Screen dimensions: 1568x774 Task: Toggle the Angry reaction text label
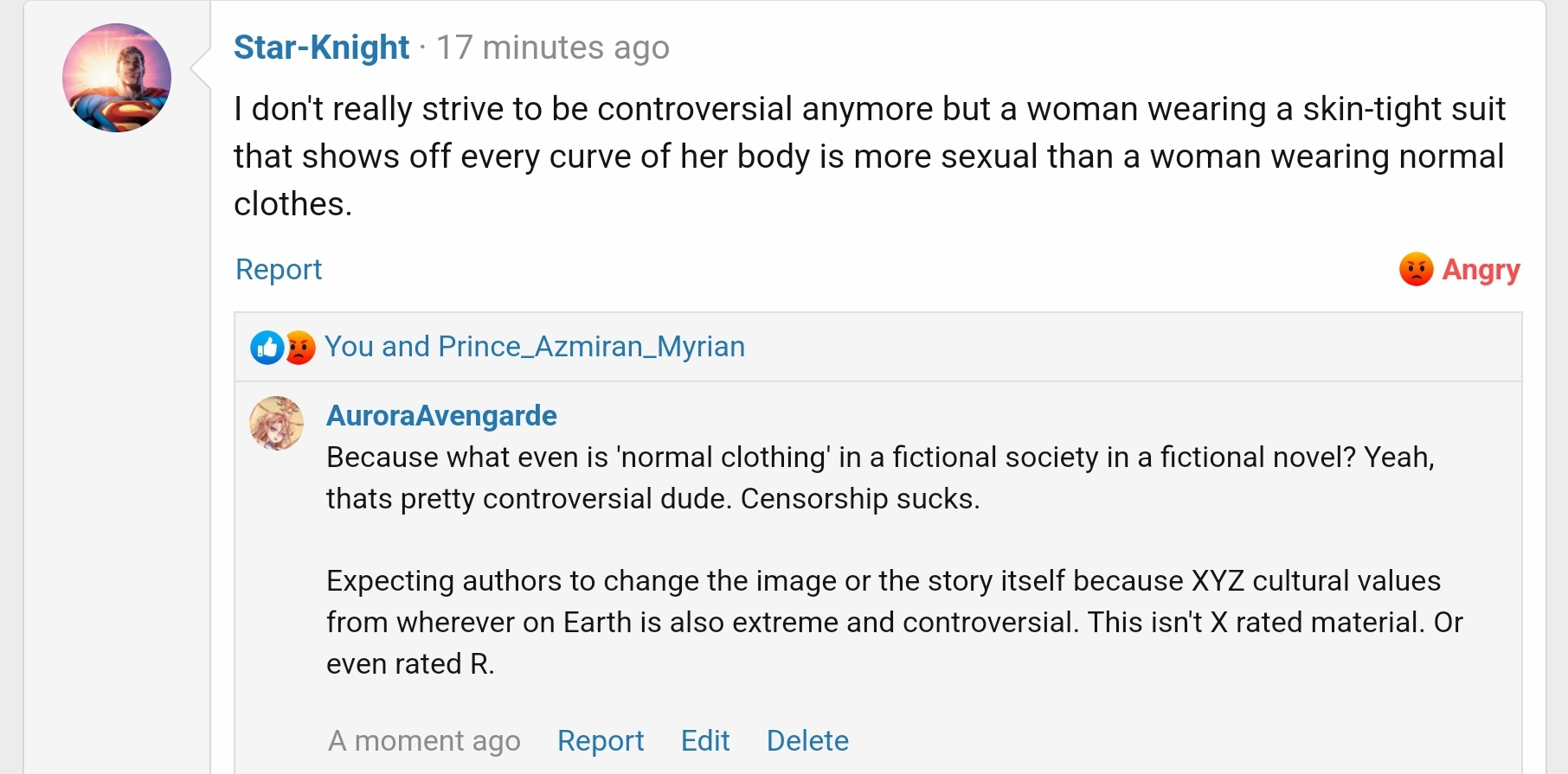pyautogui.click(x=1481, y=270)
